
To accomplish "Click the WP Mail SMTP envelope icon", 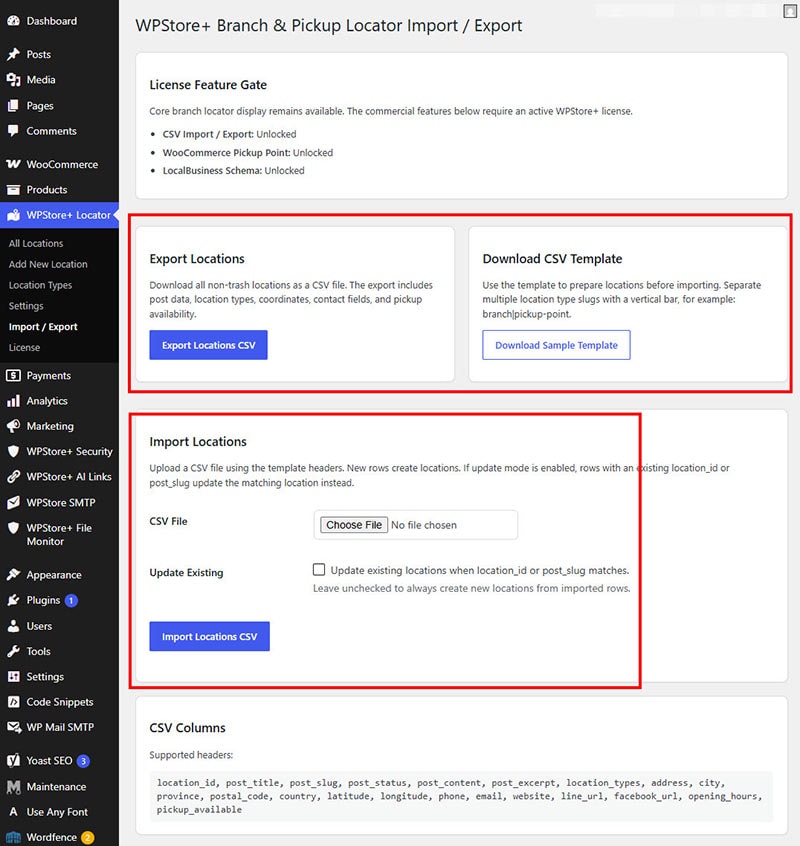I will 13,727.
